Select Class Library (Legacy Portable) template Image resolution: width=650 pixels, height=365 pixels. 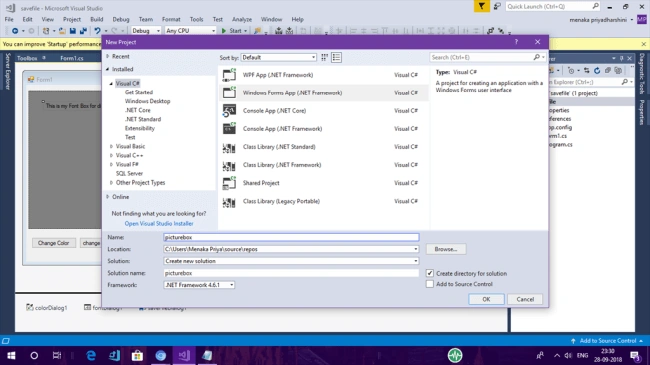[323, 201]
